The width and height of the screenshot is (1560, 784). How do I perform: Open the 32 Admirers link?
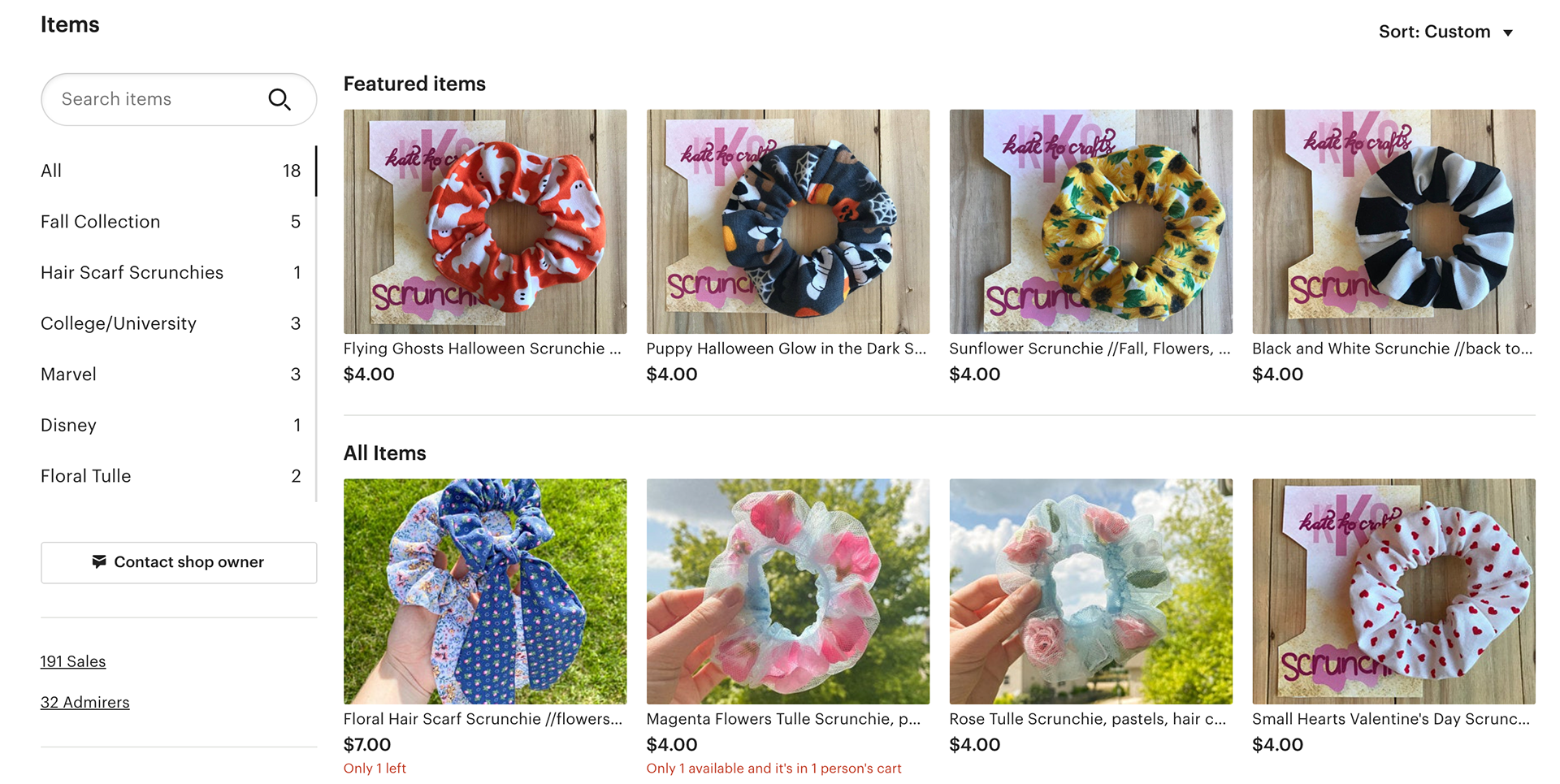[85, 702]
